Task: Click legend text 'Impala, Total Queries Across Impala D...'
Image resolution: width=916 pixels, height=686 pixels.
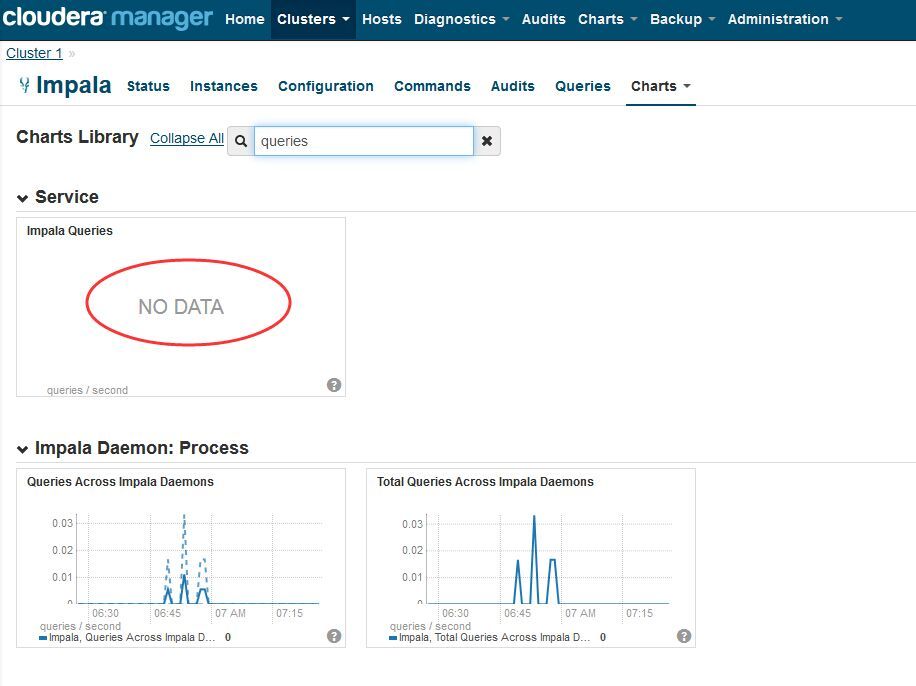Action: 494,638
